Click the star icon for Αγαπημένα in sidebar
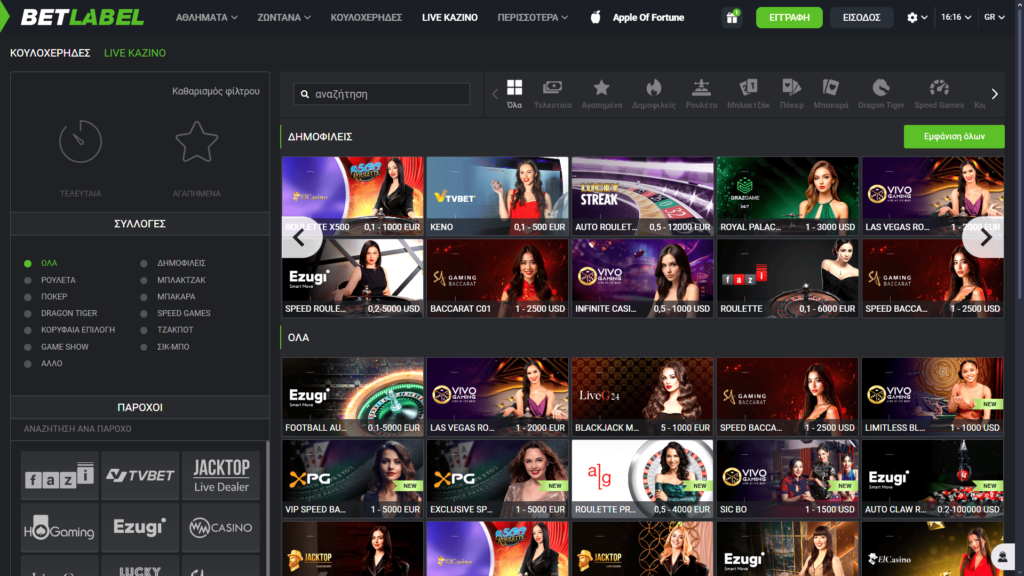 point(196,142)
